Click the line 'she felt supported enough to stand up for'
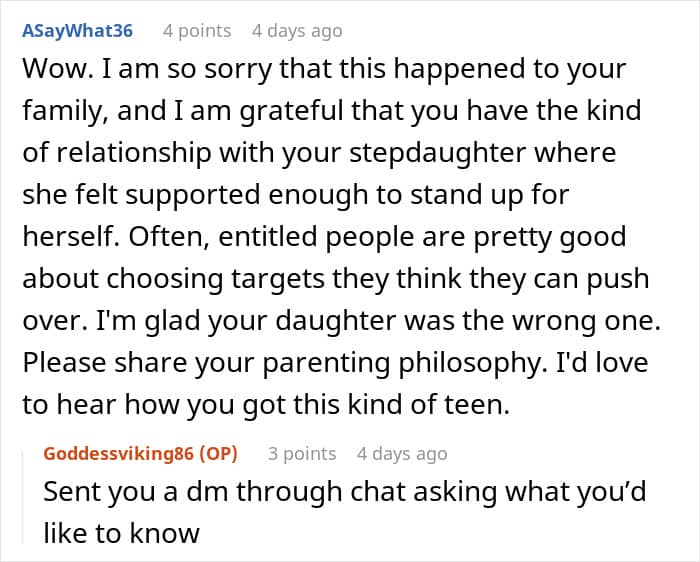Screen dimensions: 700x562 point(296,195)
